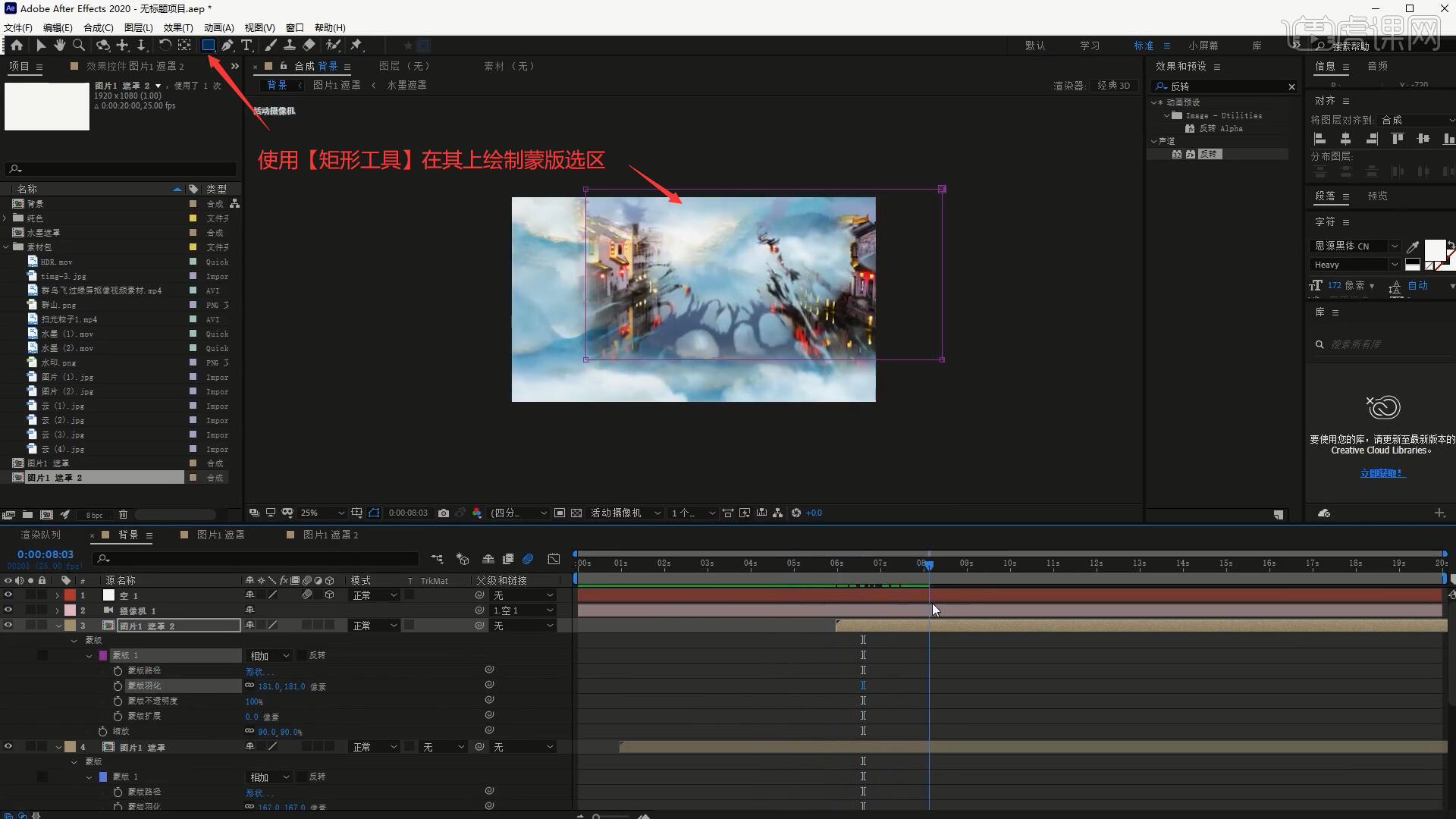The image size is (1456, 819).
Task: Click the 立即获取 link
Action: click(x=1382, y=473)
